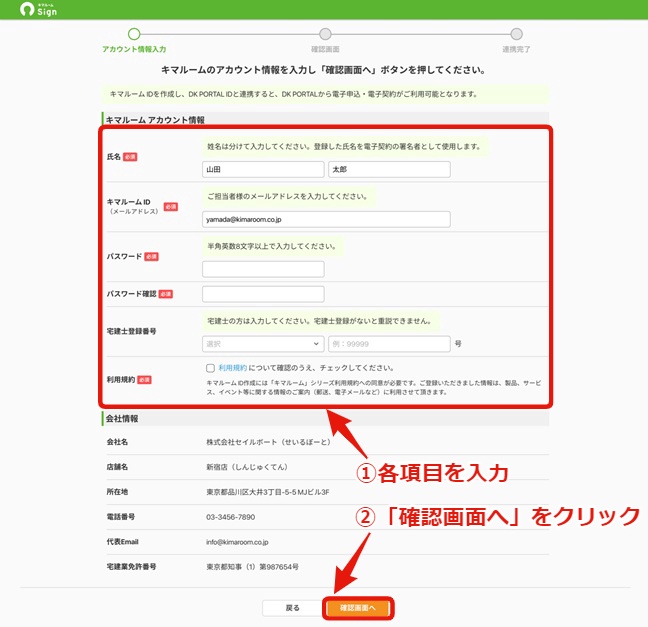Click the 必須 badge next to 氏名
The width and height of the screenshot is (648, 627).
tap(130, 157)
